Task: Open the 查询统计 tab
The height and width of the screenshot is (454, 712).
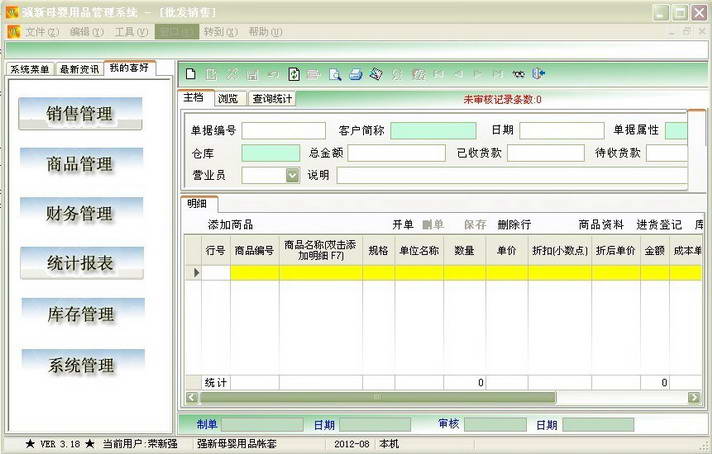Action: (x=272, y=98)
